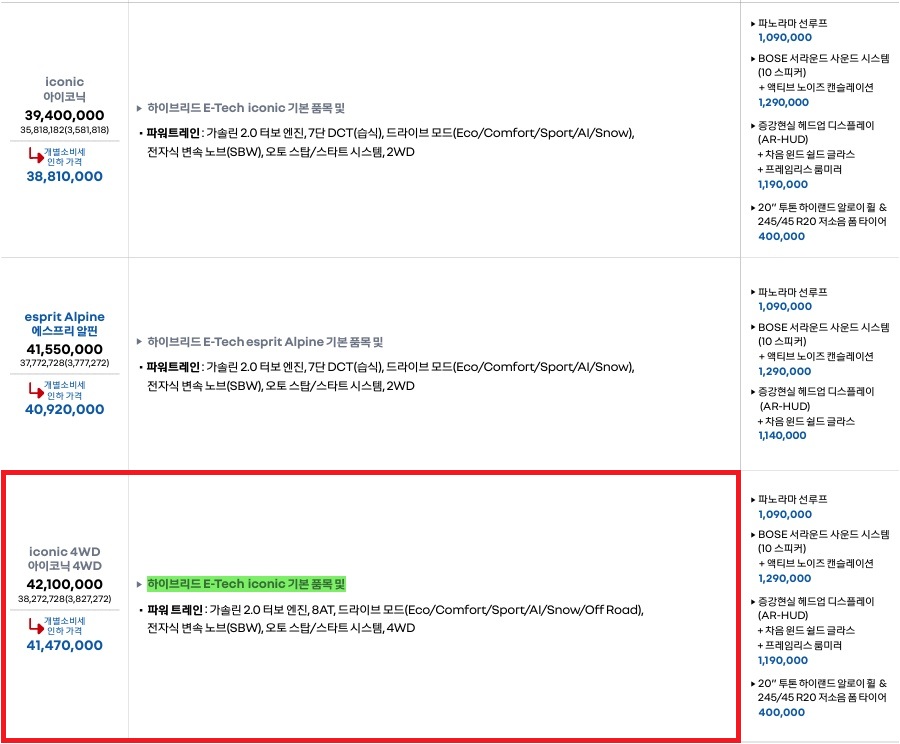900x744 pixels.
Task: Click the 1,140,000 AR-HUD option price
Action: click(x=783, y=436)
